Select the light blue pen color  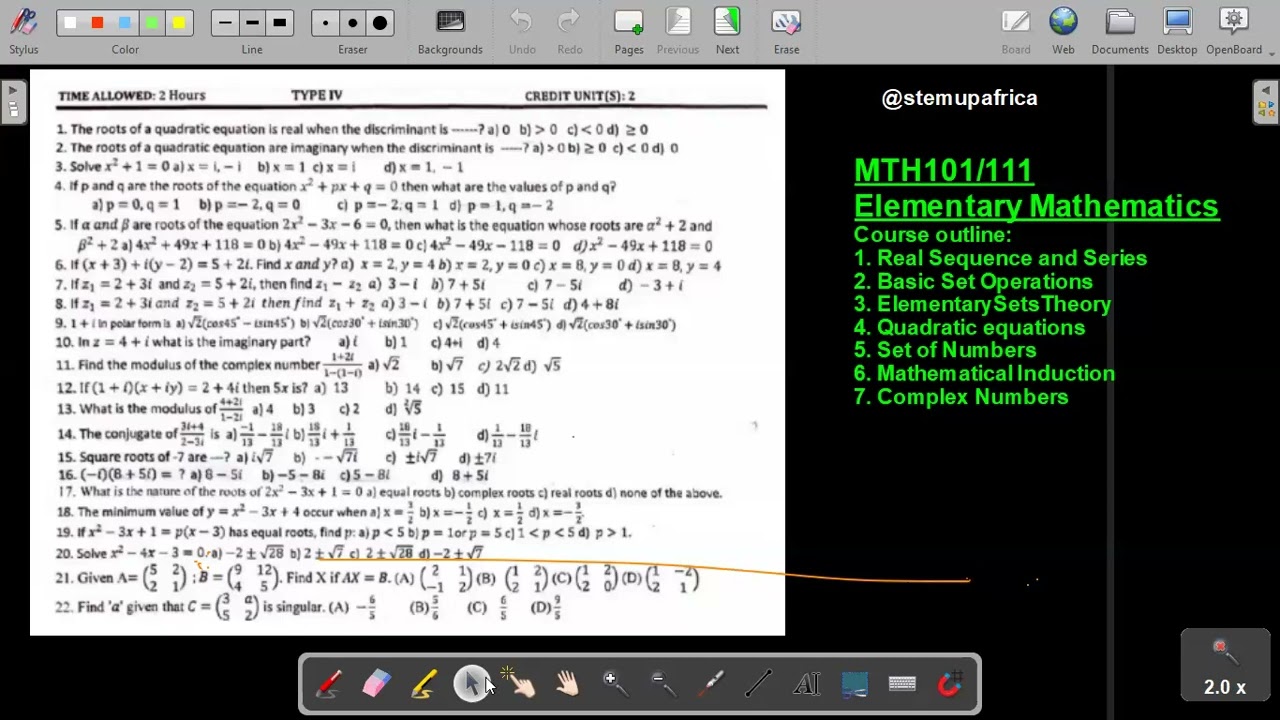(x=125, y=23)
